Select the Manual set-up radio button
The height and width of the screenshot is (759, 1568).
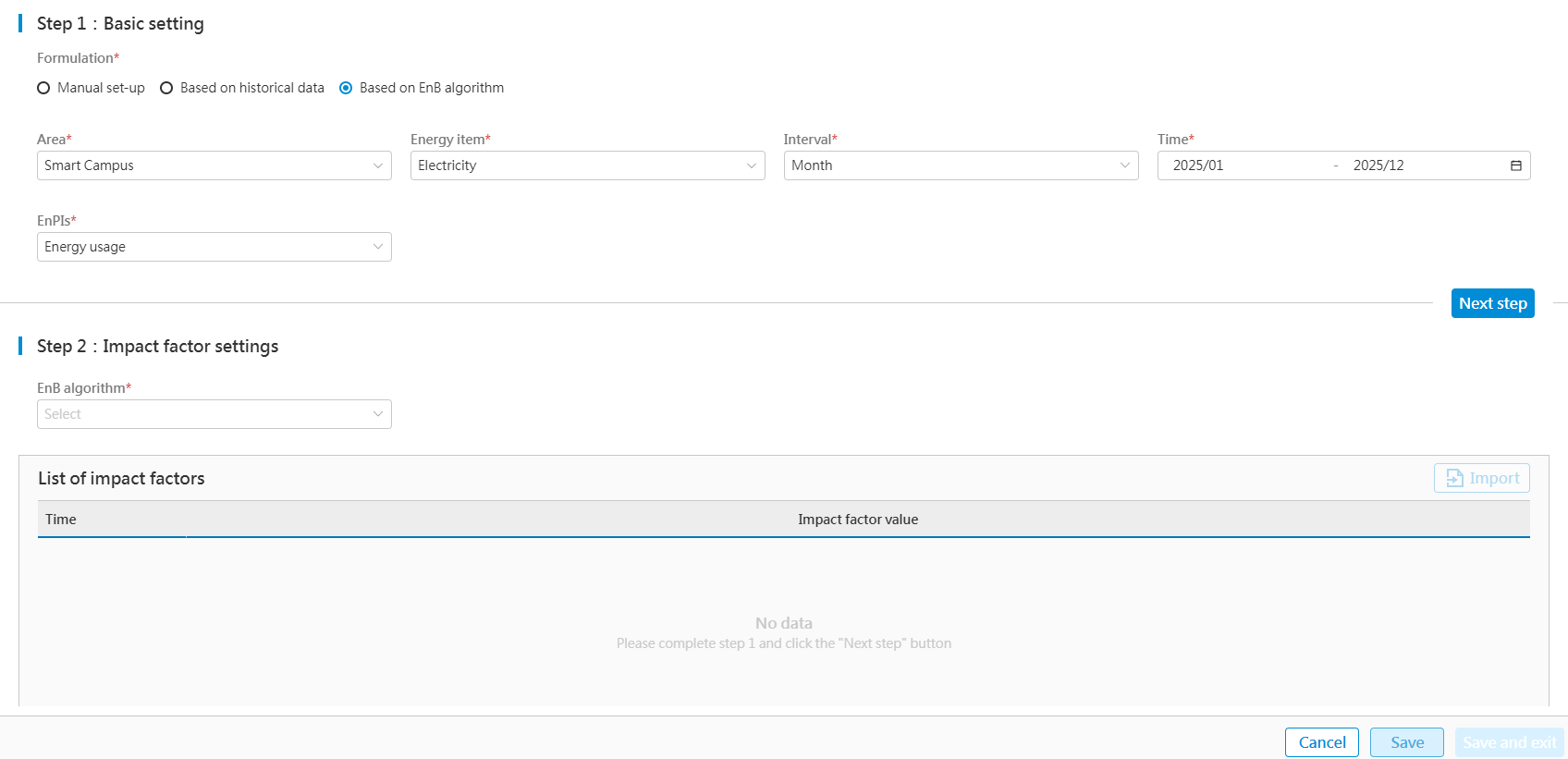coord(43,88)
